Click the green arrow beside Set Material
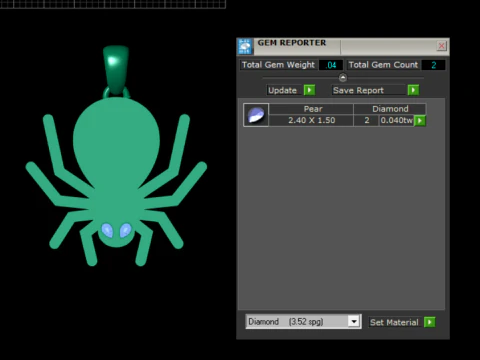 [430, 322]
